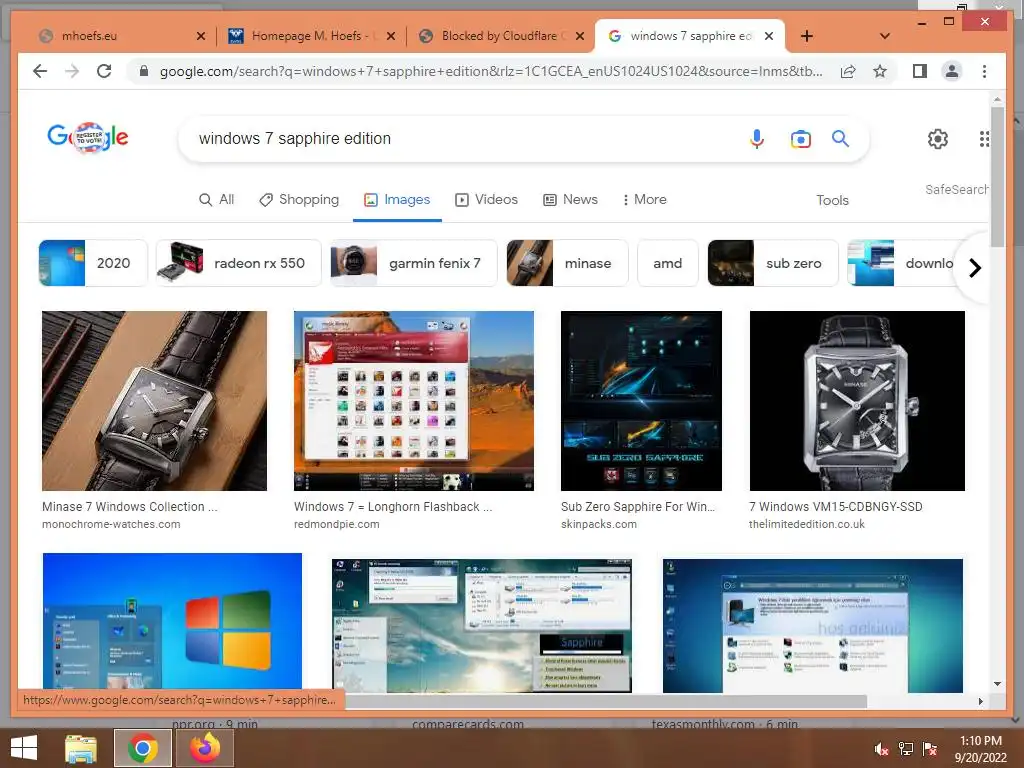Close the Homepage M. Hoefs tab
The width and height of the screenshot is (1024, 768).
(391, 36)
